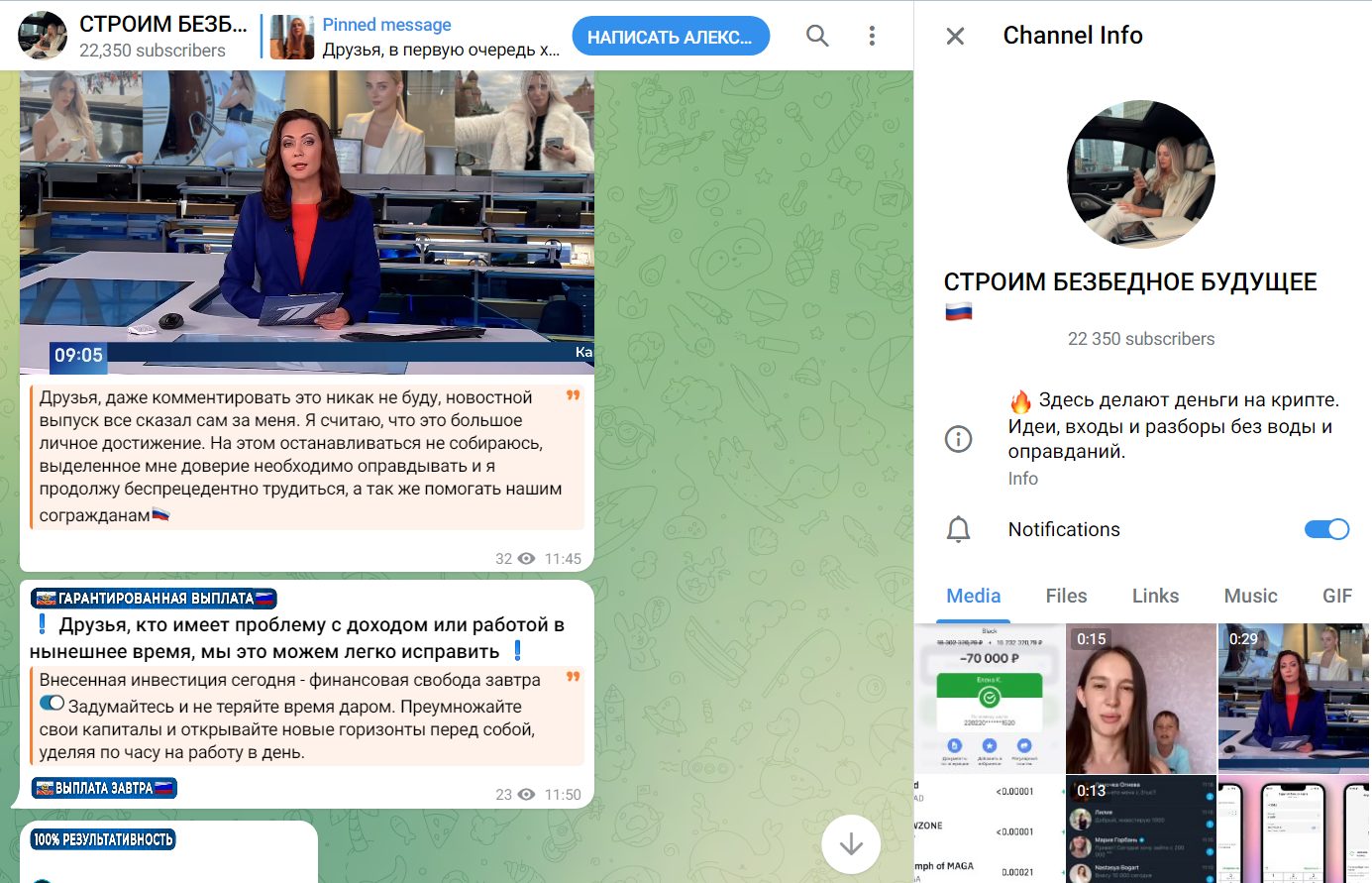The image size is (1372, 883).
Task: Open search in the channel header
Action: coord(817,36)
